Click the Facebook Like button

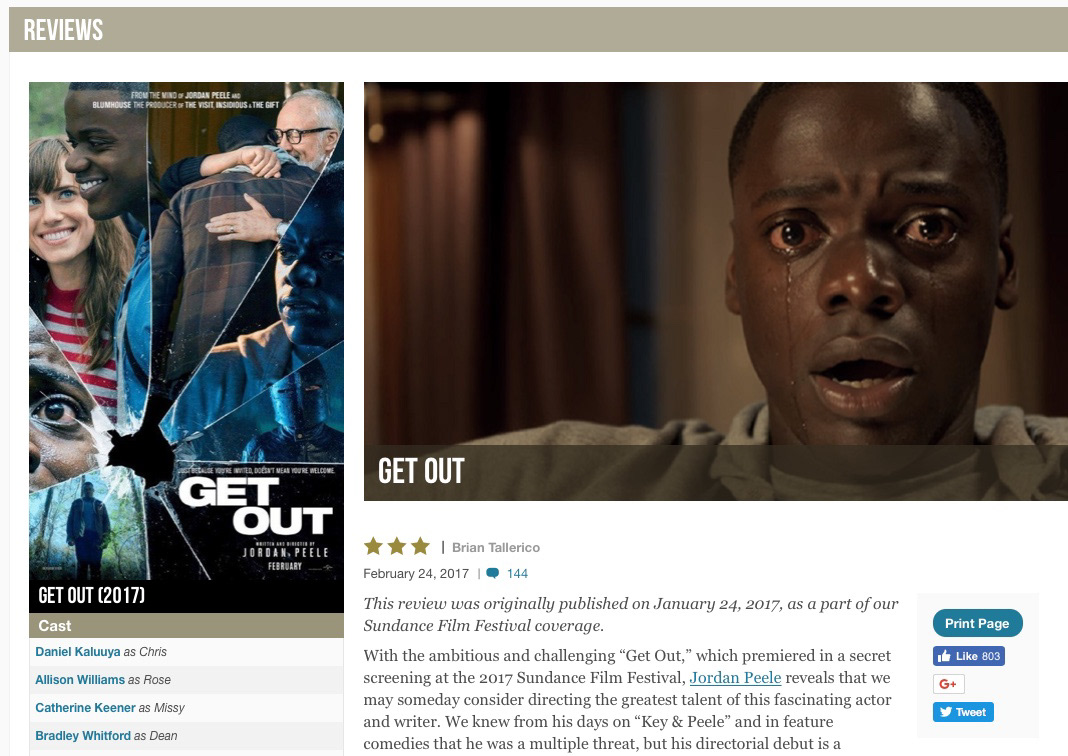(969, 656)
